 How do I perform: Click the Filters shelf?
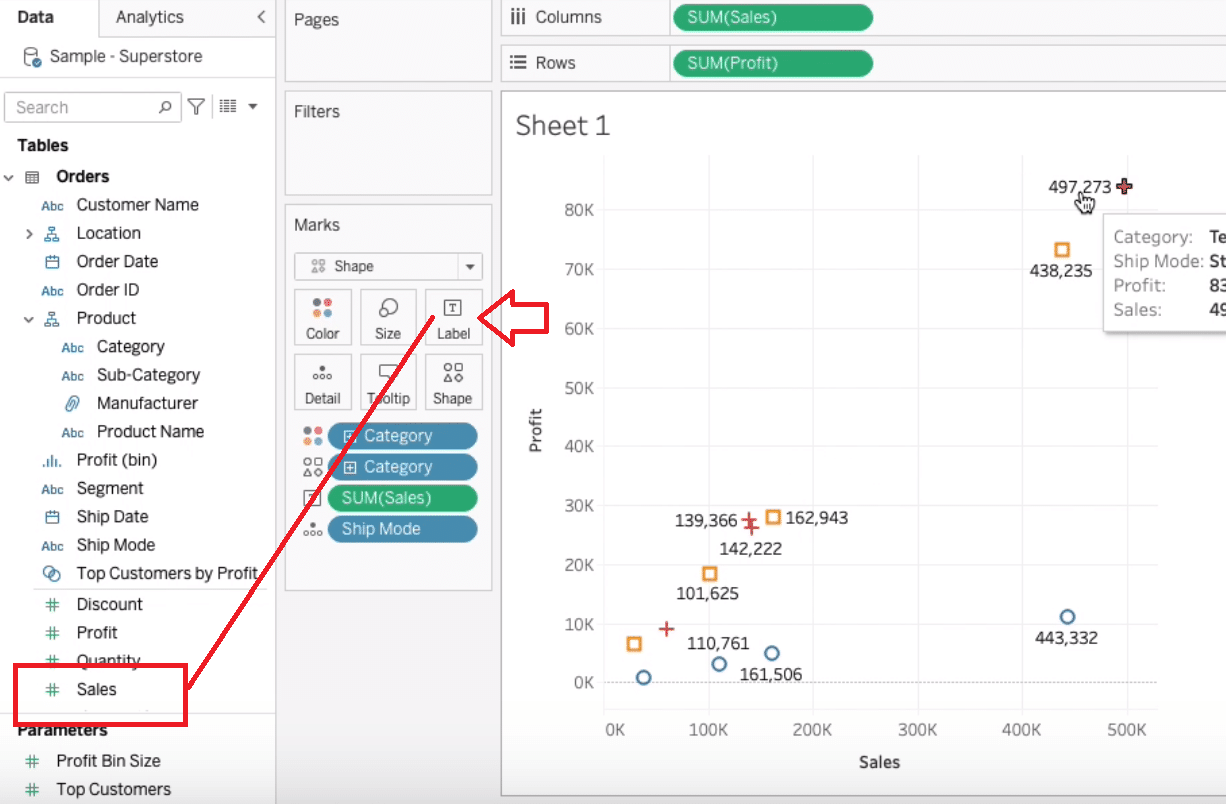tap(388, 143)
